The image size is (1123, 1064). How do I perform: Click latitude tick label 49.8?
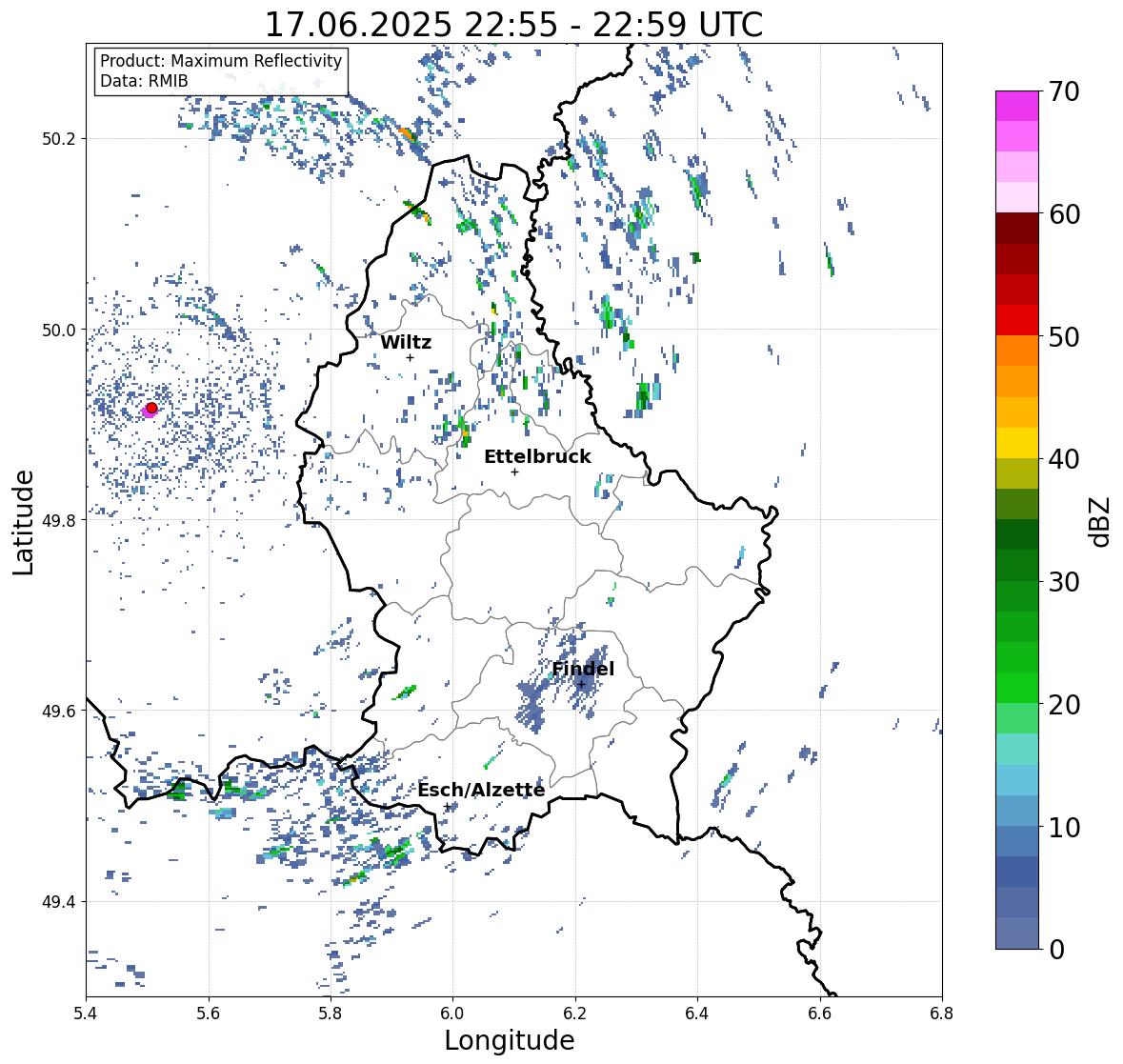tap(59, 520)
